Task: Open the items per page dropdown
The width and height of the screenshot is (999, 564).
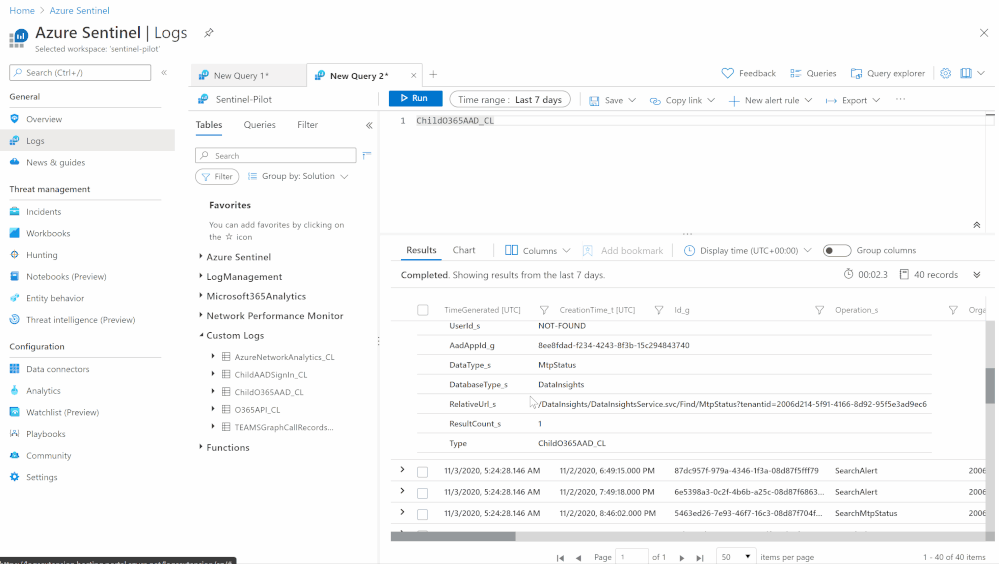Action: (x=736, y=557)
